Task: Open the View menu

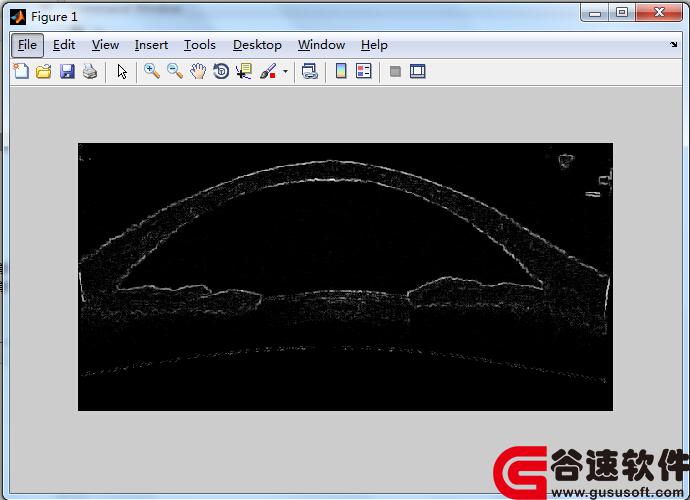Action: pos(105,45)
